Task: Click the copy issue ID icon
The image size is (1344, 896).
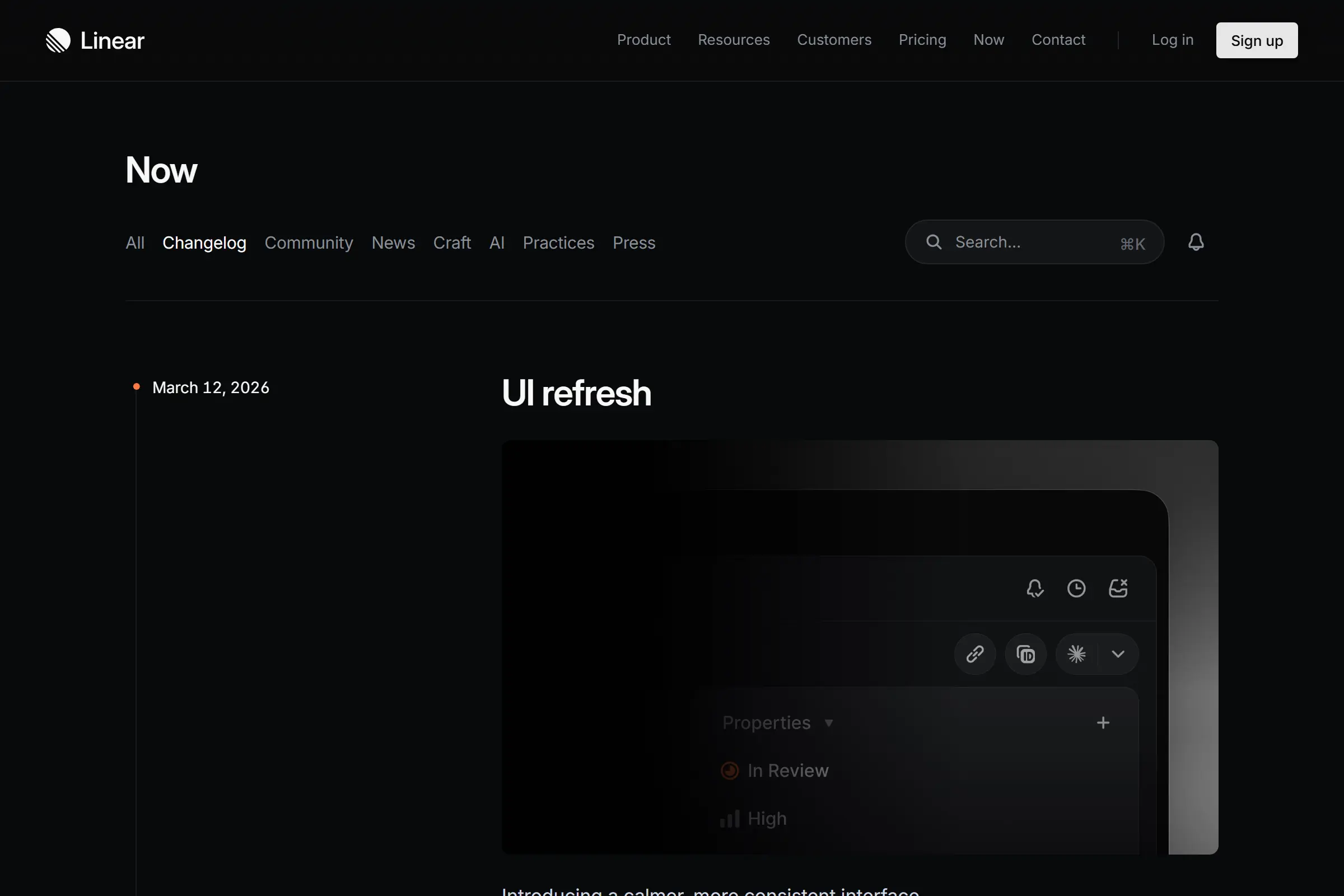Action: tap(1026, 654)
